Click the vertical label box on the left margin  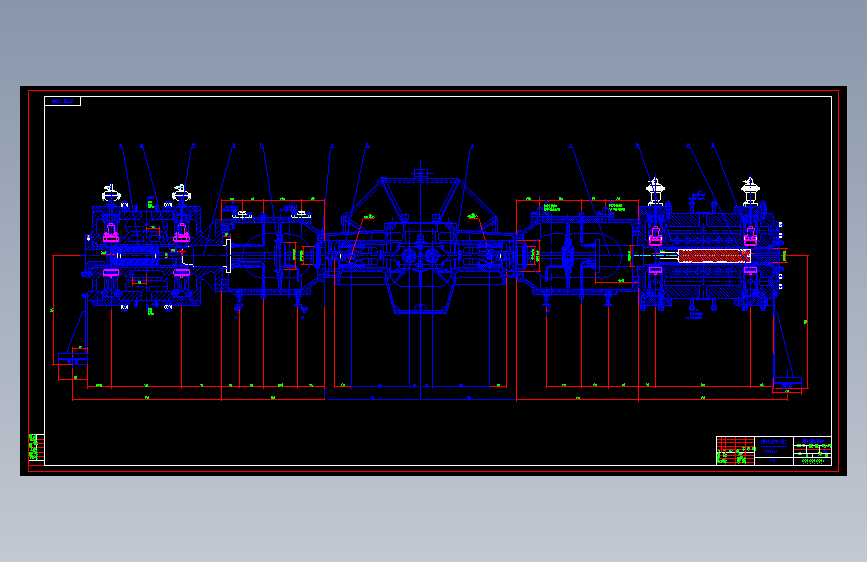(36, 449)
